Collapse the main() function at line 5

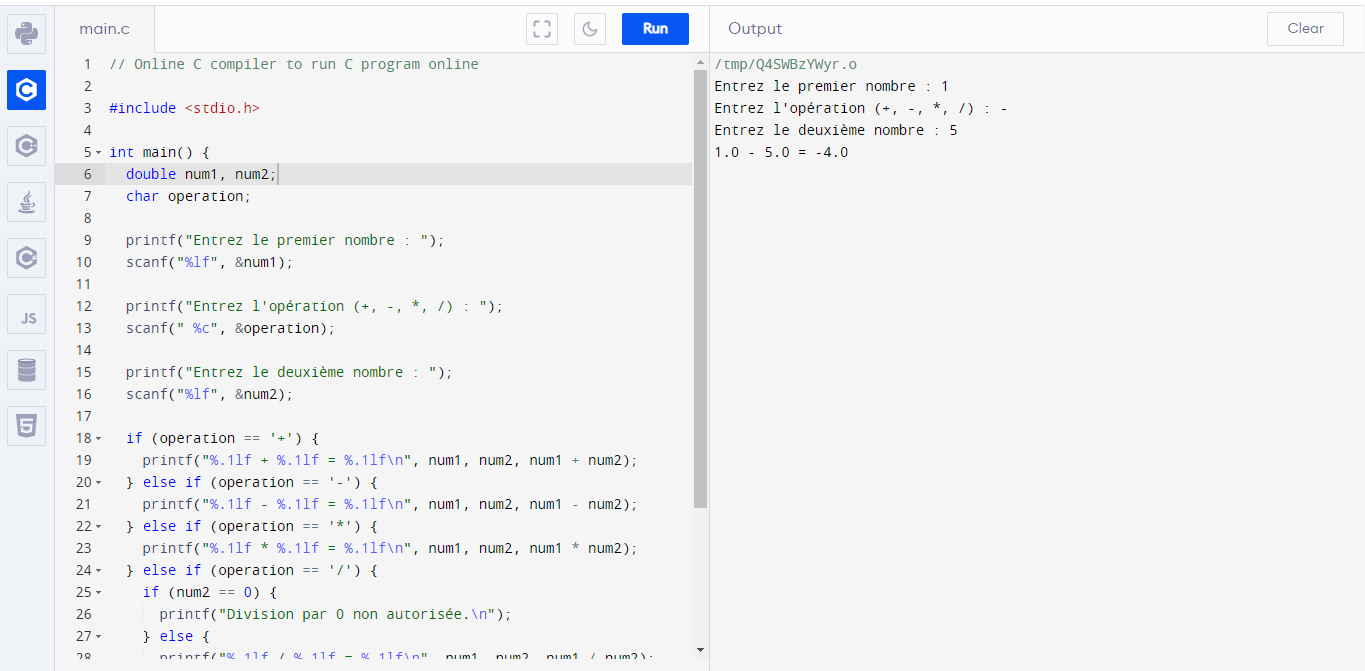pos(98,153)
